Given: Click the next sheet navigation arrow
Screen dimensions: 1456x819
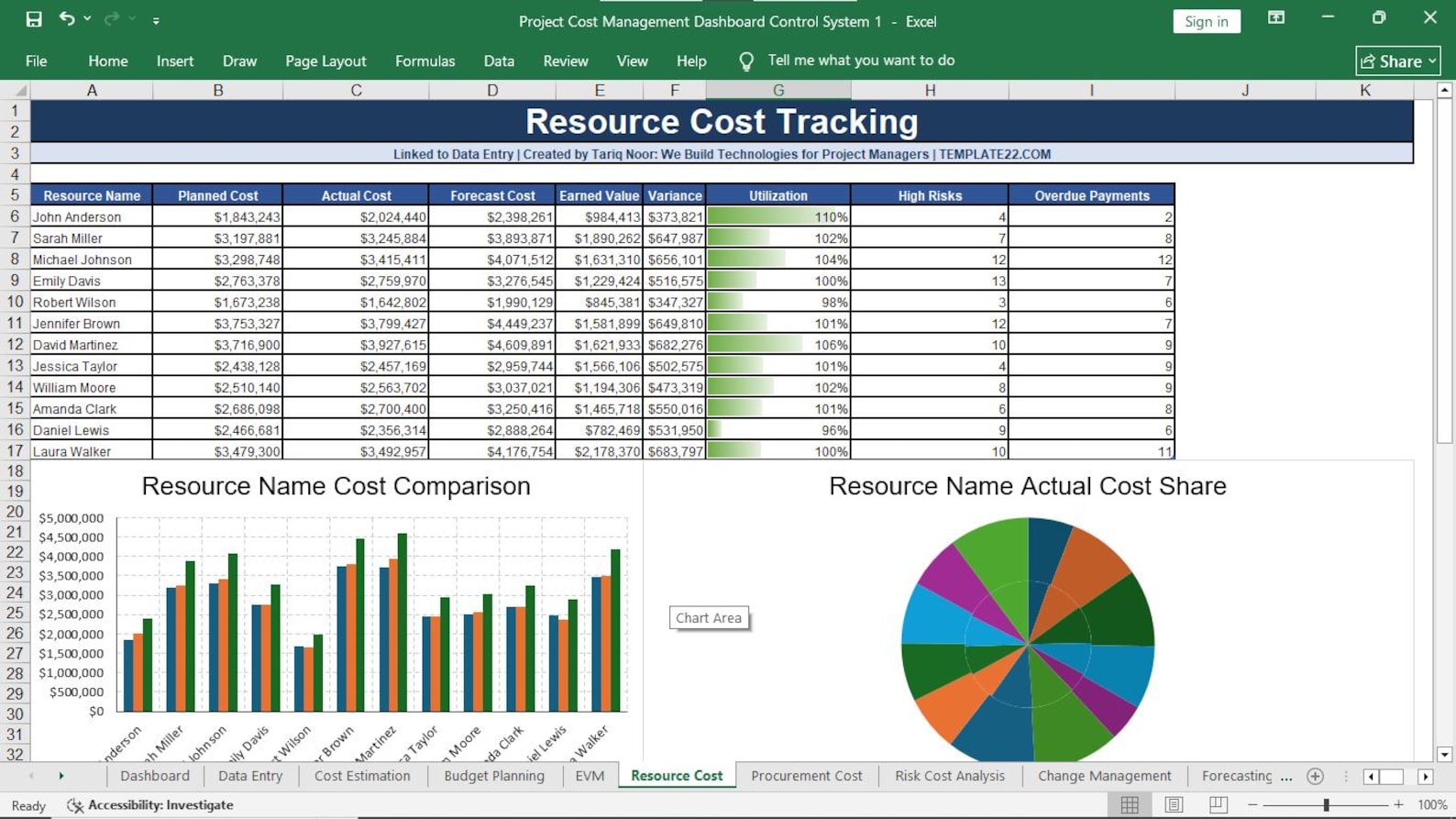Looking at the screenshot, I should 61,776.
